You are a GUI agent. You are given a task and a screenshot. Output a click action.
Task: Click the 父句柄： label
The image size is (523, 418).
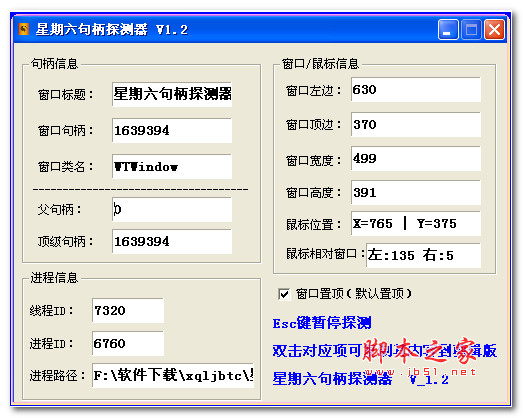tap(60, 210)
